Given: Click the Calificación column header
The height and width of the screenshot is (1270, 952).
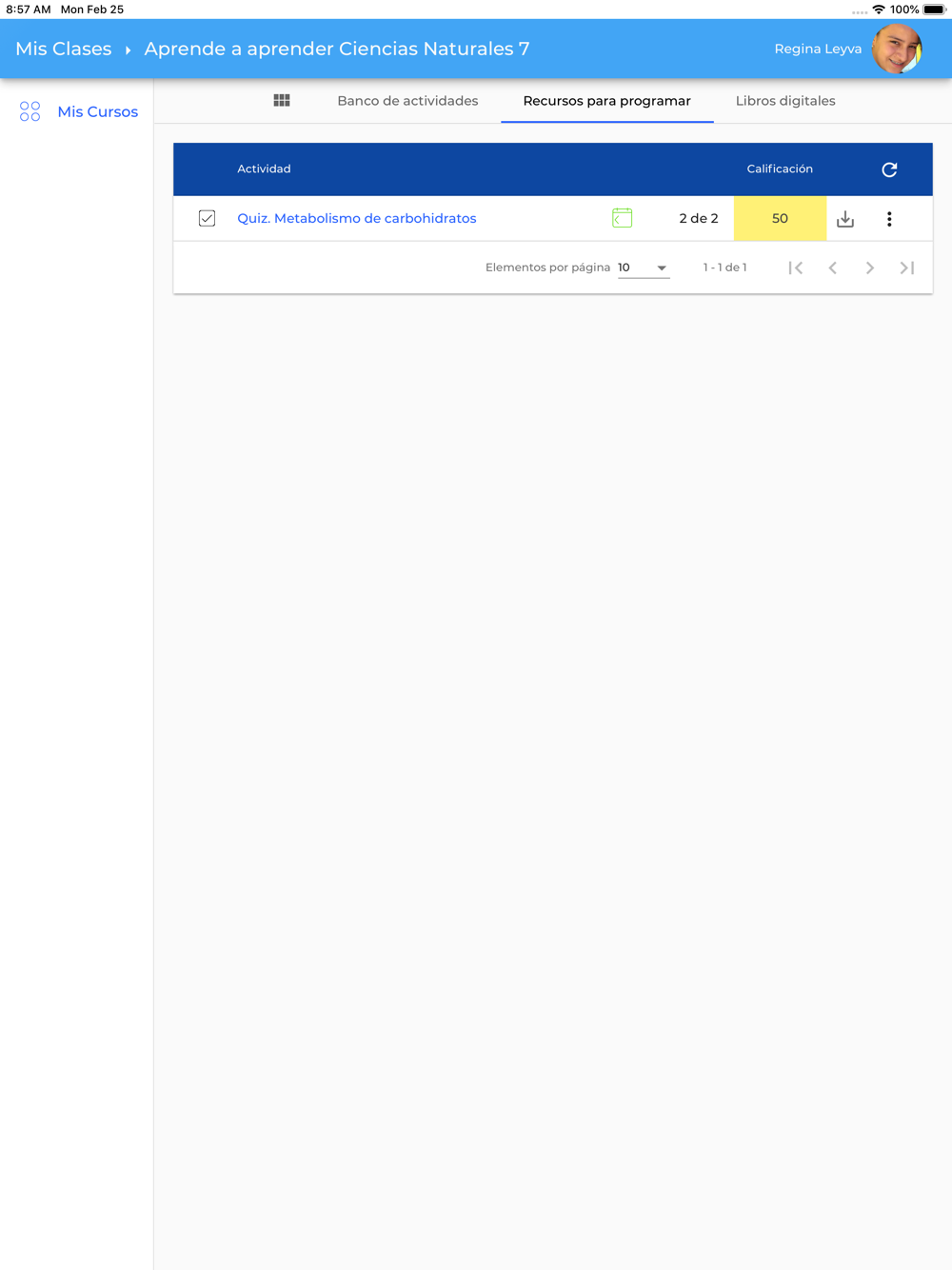Looking at the screenshot, I should (x=780, y=169).
